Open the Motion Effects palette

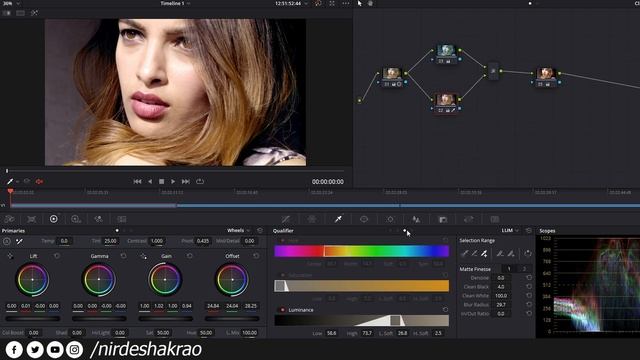click(x=98, y=219)
